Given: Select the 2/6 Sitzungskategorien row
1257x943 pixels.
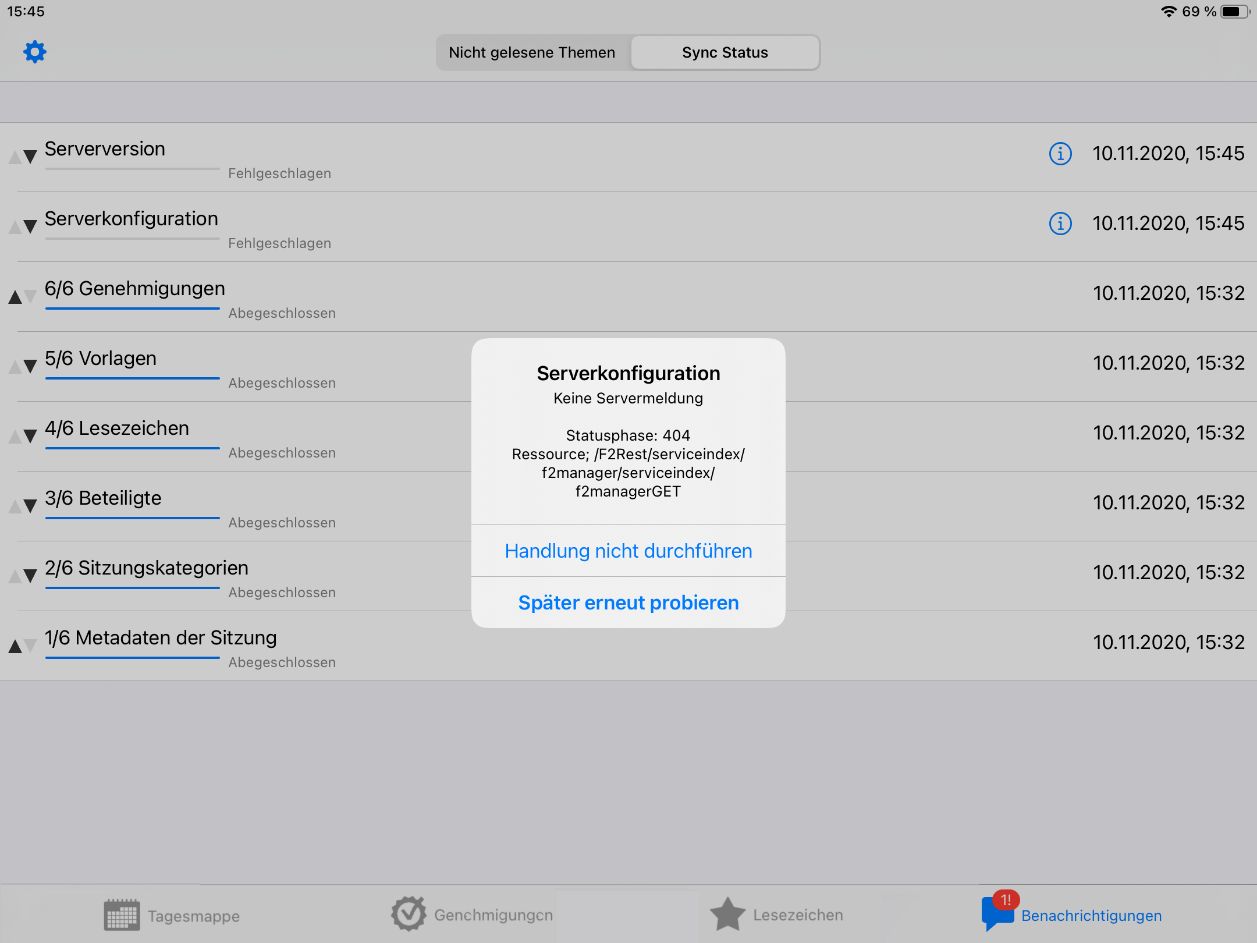Looking at the screenshot, I should pyautogui.click(x=146, y=568).
